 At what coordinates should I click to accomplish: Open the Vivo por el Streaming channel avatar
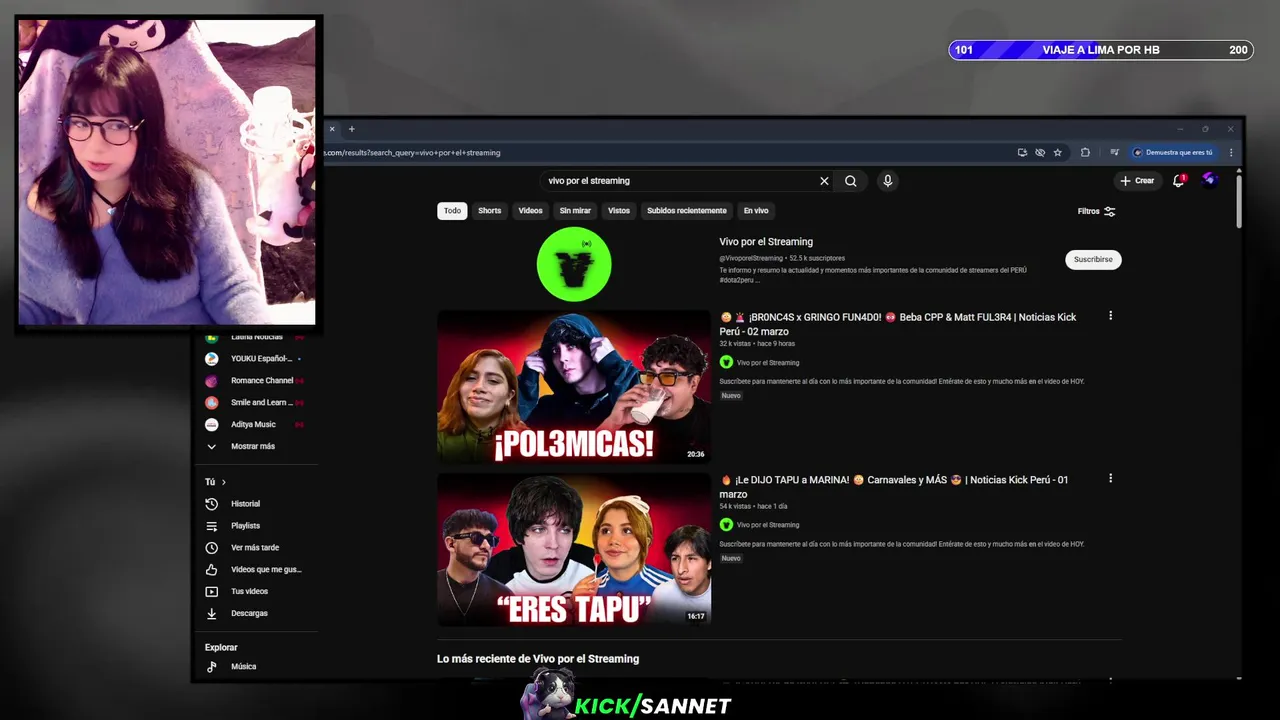pyautogui.click(x=574, y=264)
